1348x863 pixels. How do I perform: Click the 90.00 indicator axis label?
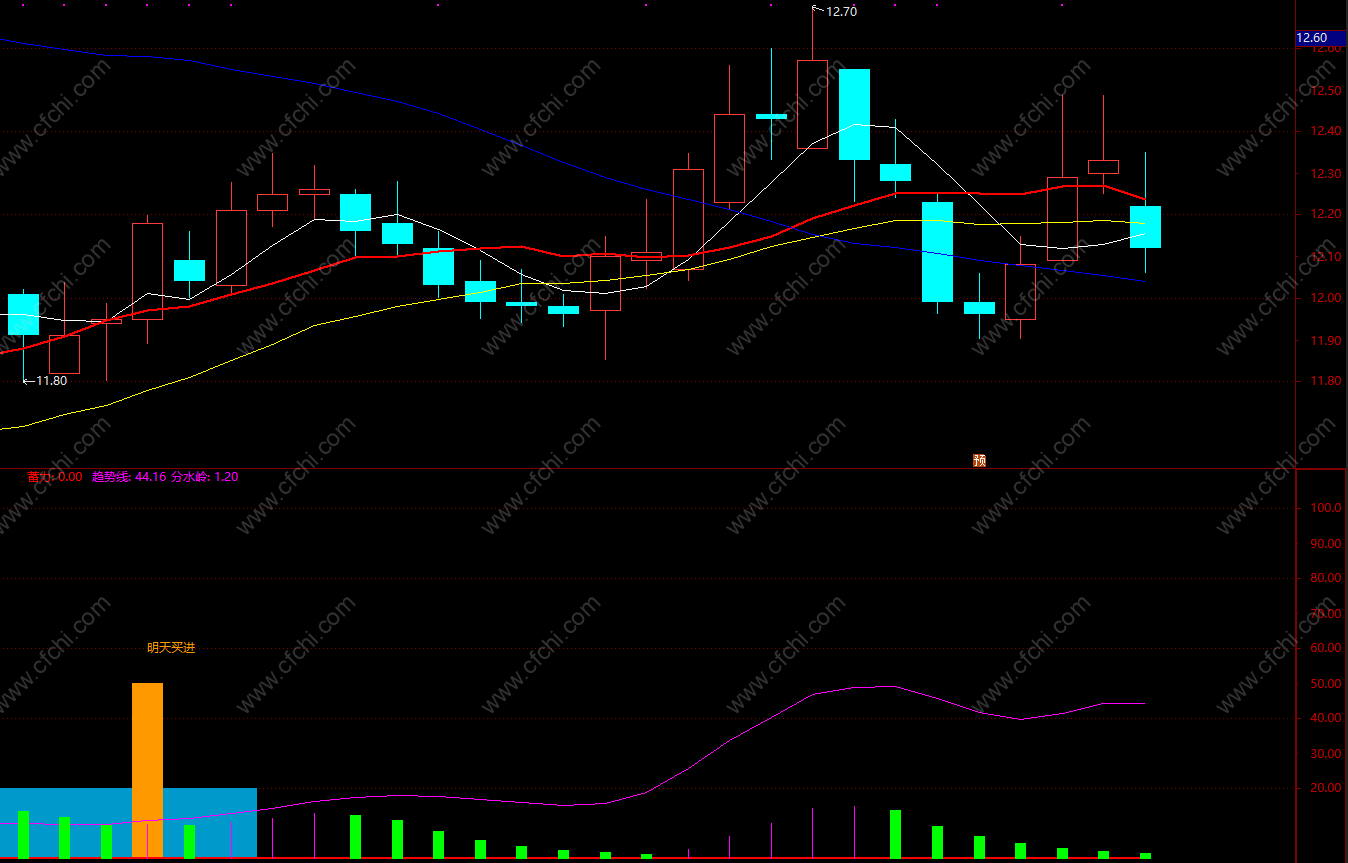(x=1326, y=544)
